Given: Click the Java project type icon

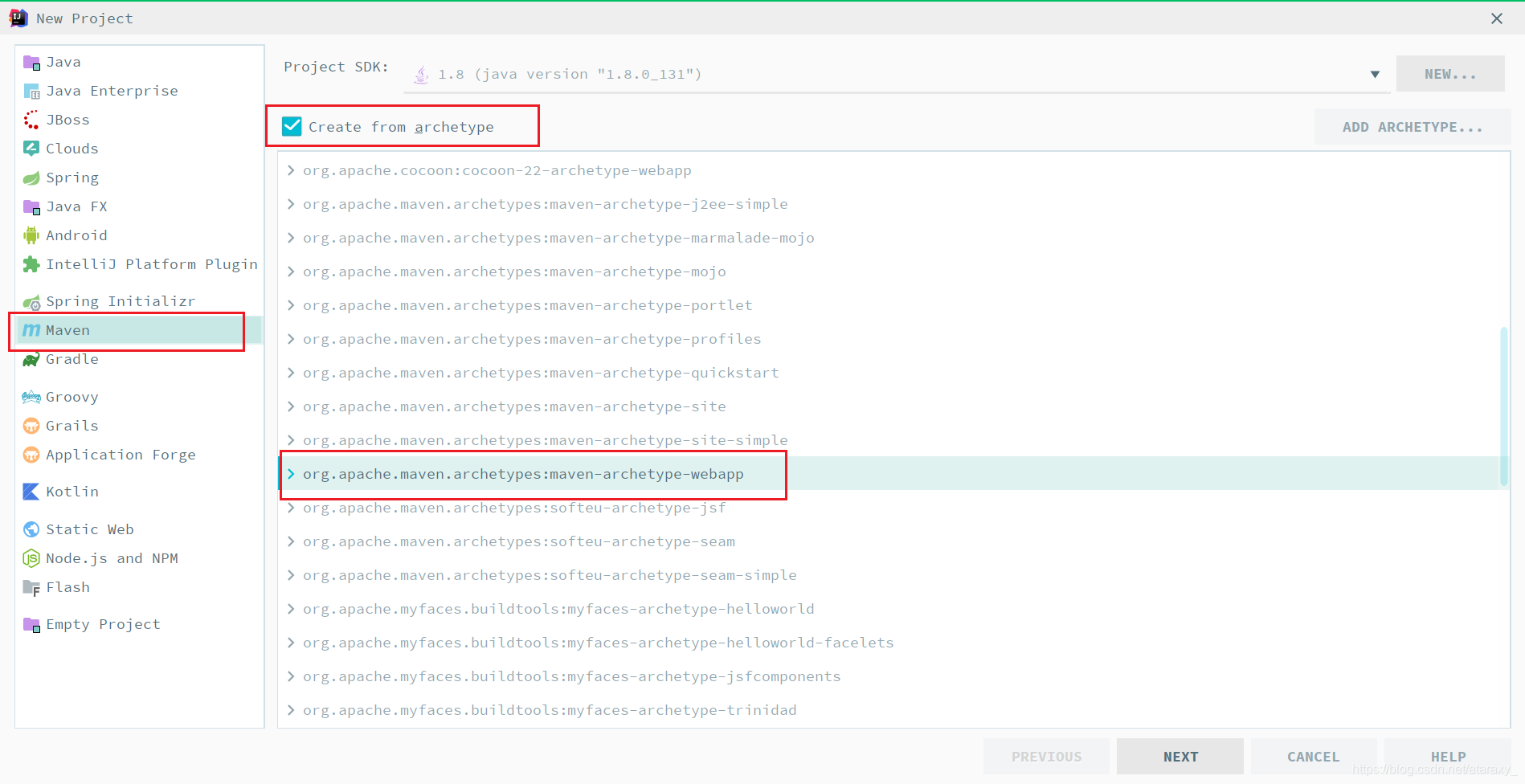Looking at the screenshot, I should pos(31,63).
